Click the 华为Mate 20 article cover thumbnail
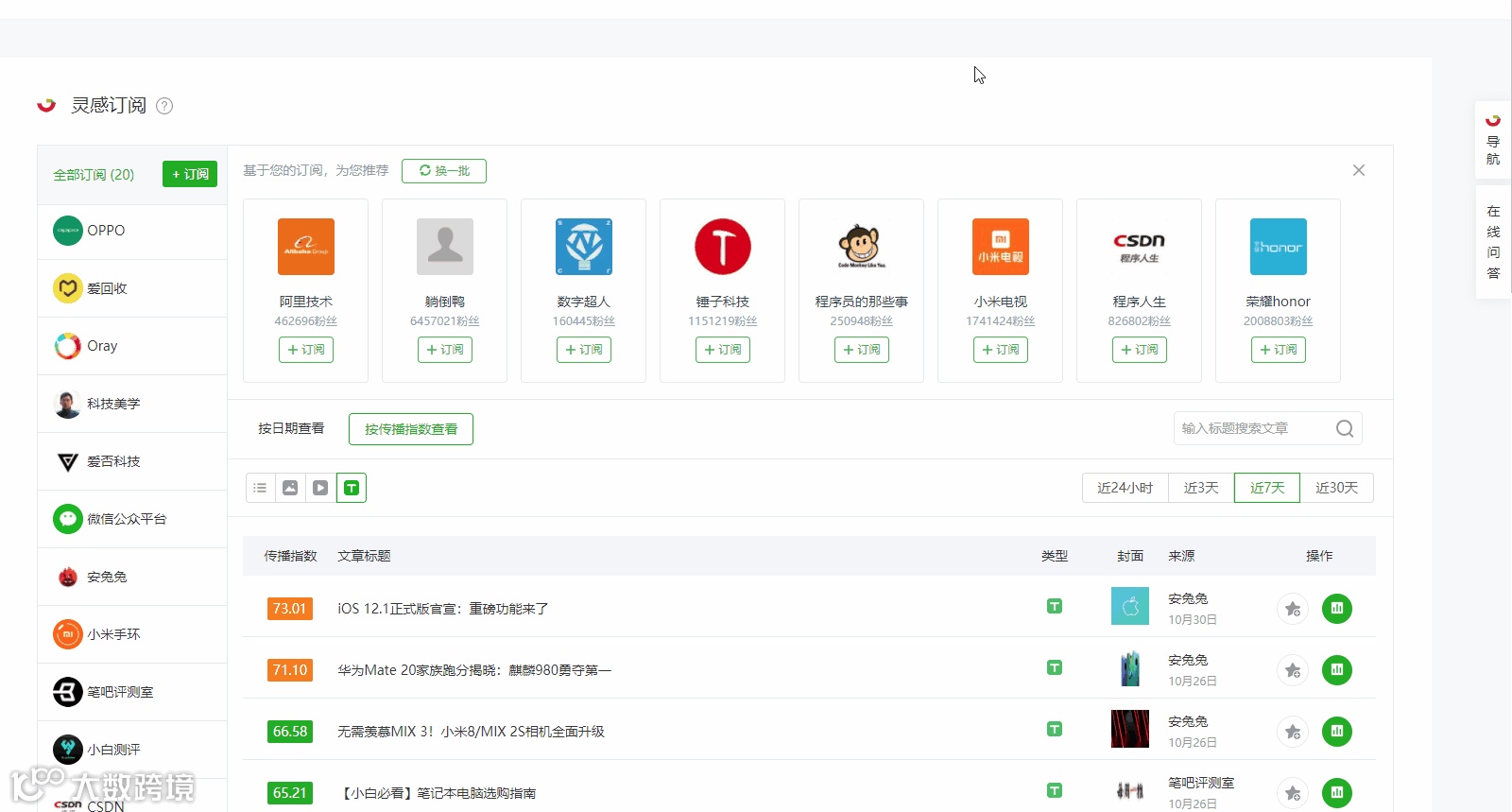1512x812 pixels. [1130, 668]
